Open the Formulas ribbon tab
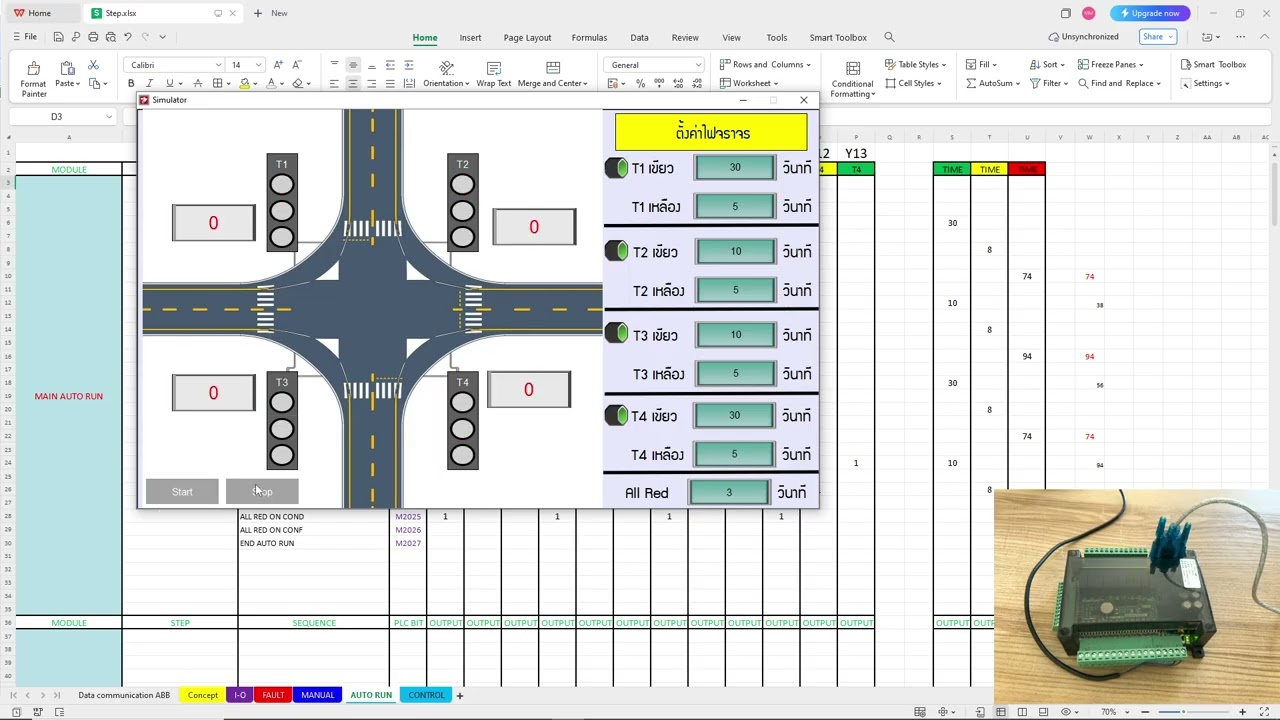The image size is (1280, 720). [x=589, y=37]
